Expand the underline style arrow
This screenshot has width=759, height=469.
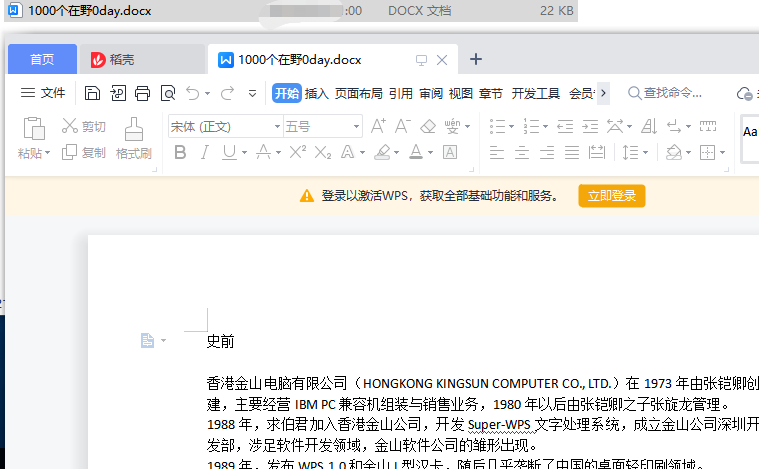tap(244, 153)
